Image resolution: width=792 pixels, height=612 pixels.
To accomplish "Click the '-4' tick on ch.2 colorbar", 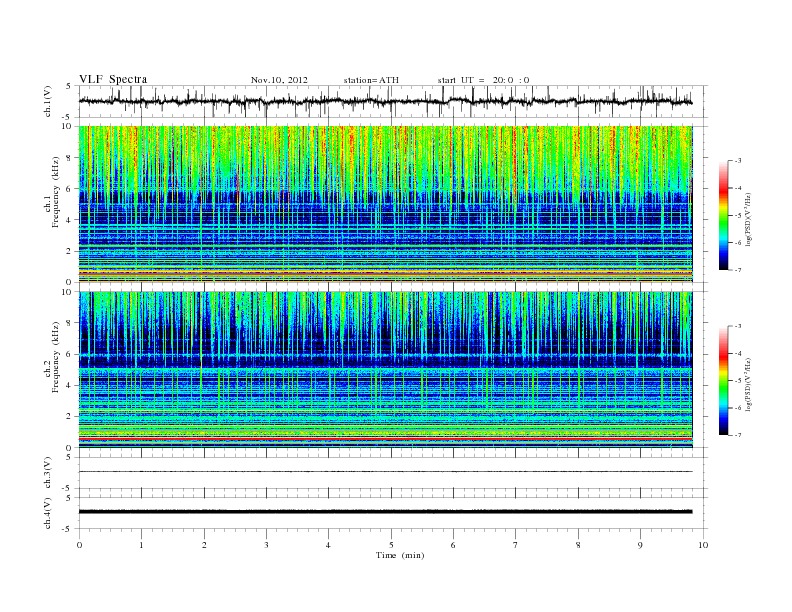I will [x=738, y=353].
